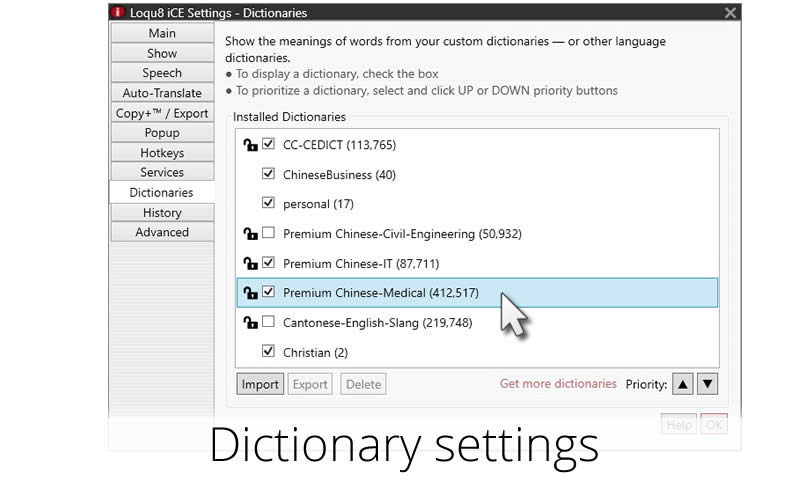
Task: Switch to the Popup tab
Action: tap(162, 132)
